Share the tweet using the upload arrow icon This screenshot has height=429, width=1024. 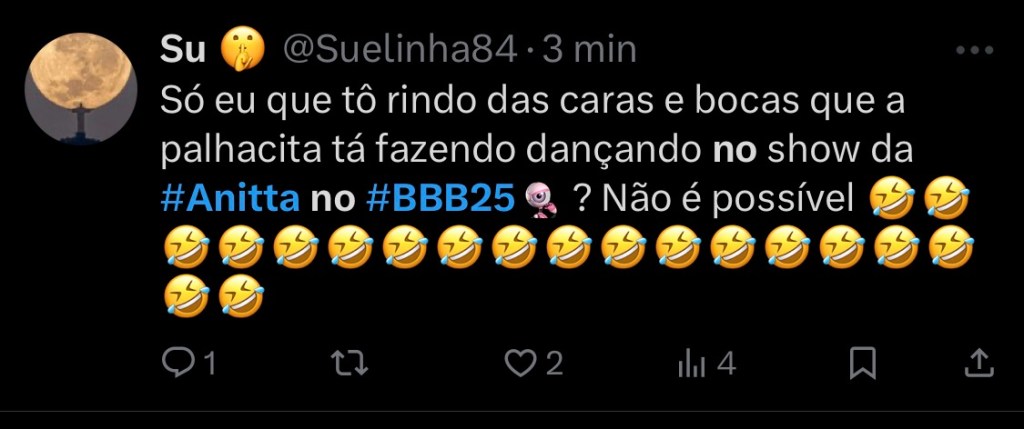coord(979,363)
